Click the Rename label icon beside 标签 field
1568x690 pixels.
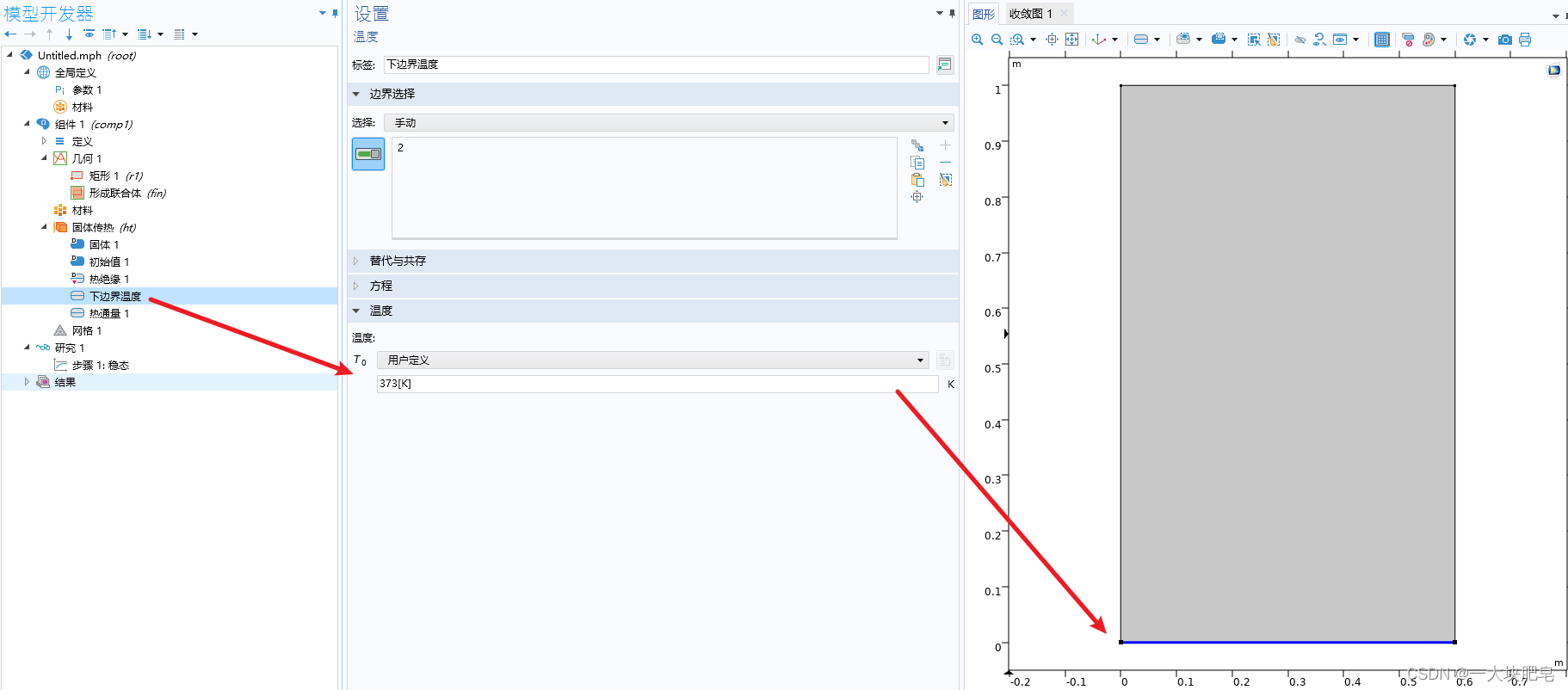[944, 65]
